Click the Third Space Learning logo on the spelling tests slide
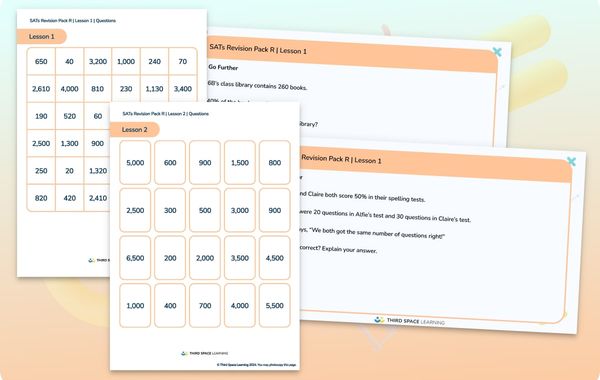This screenshot has height=380, width=600. pos(409,321)
